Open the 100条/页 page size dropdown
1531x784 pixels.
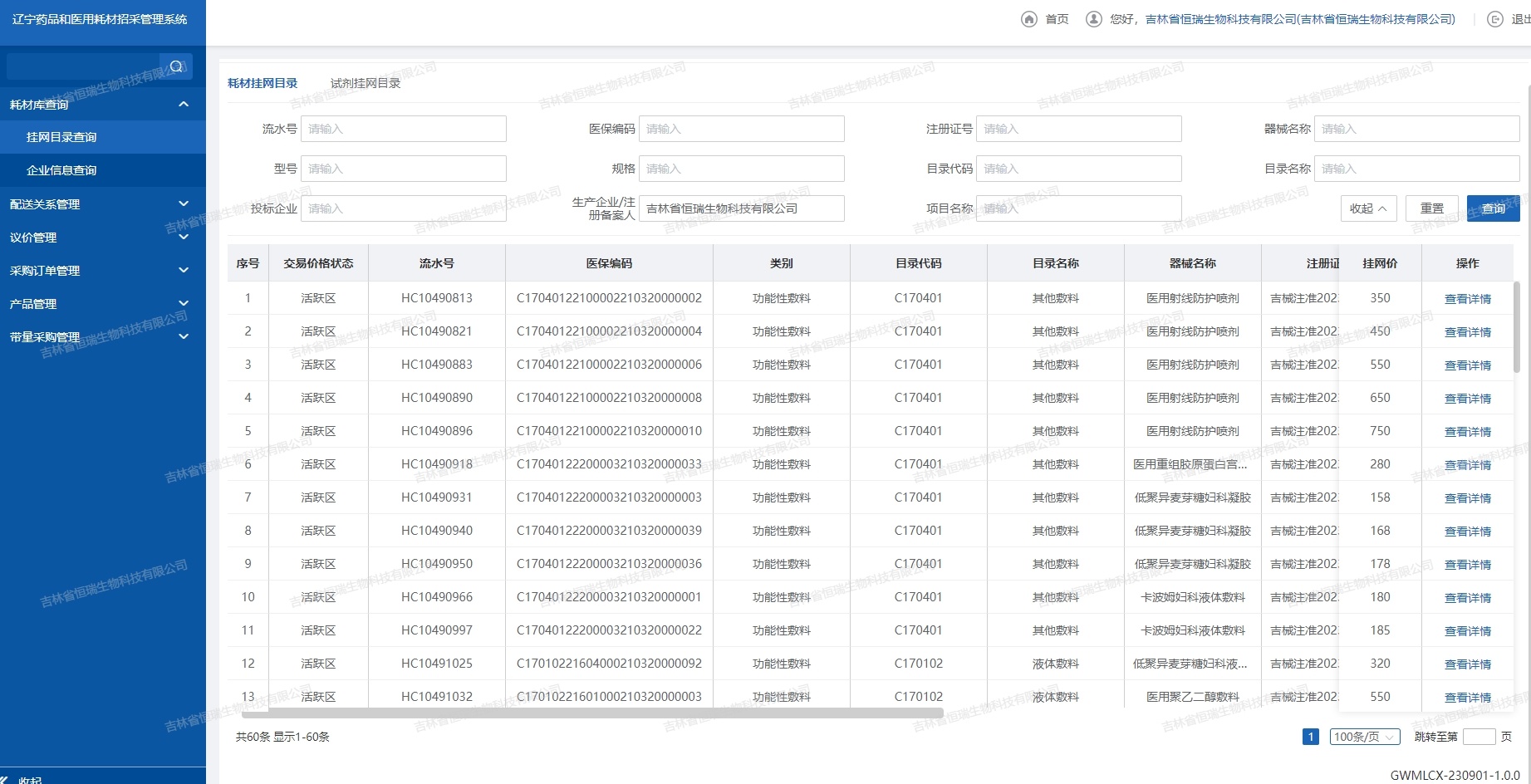click(1365, 737)
